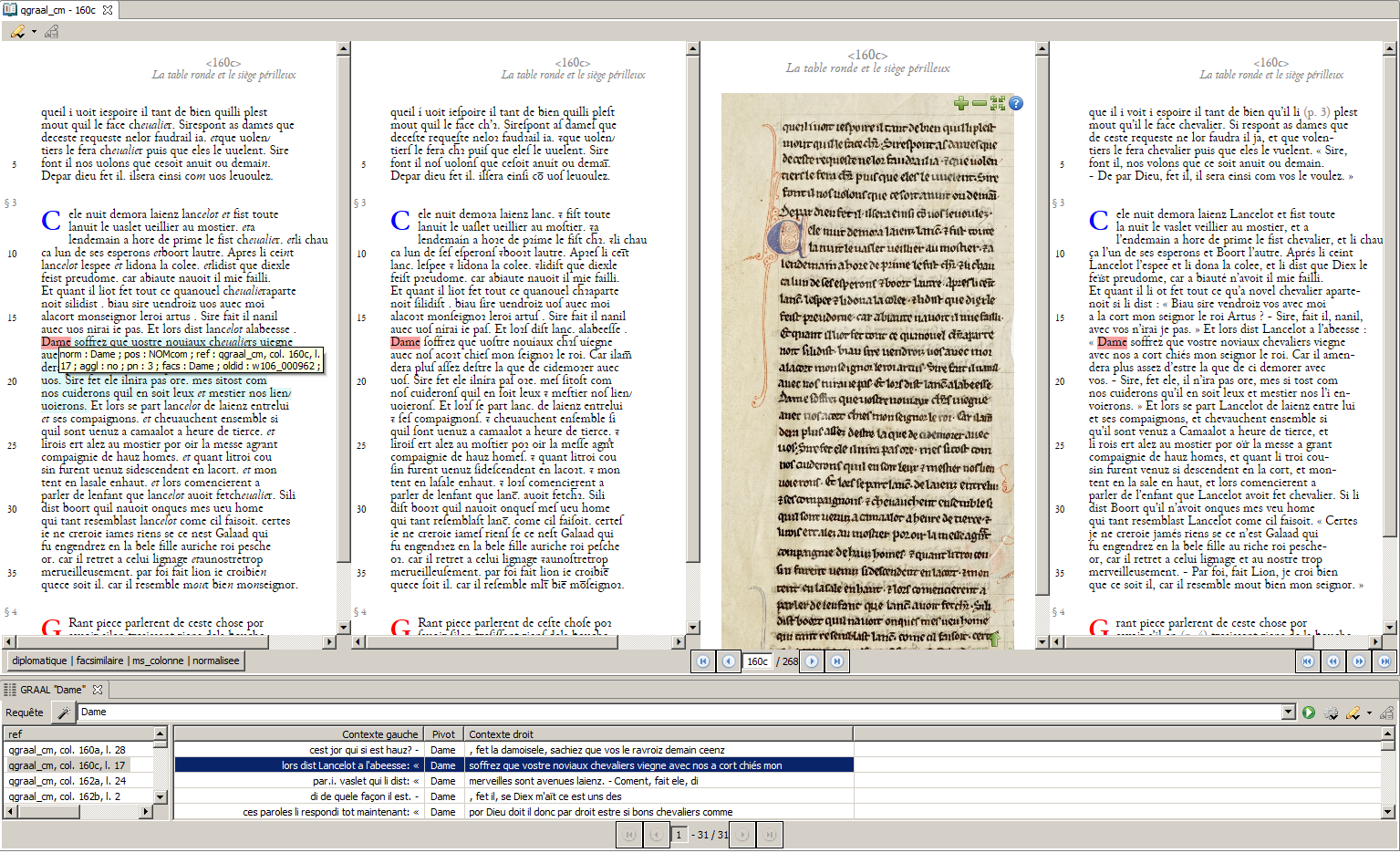Click the editions selector button diplomatique/facsimilaire

(x=126, y=661)
